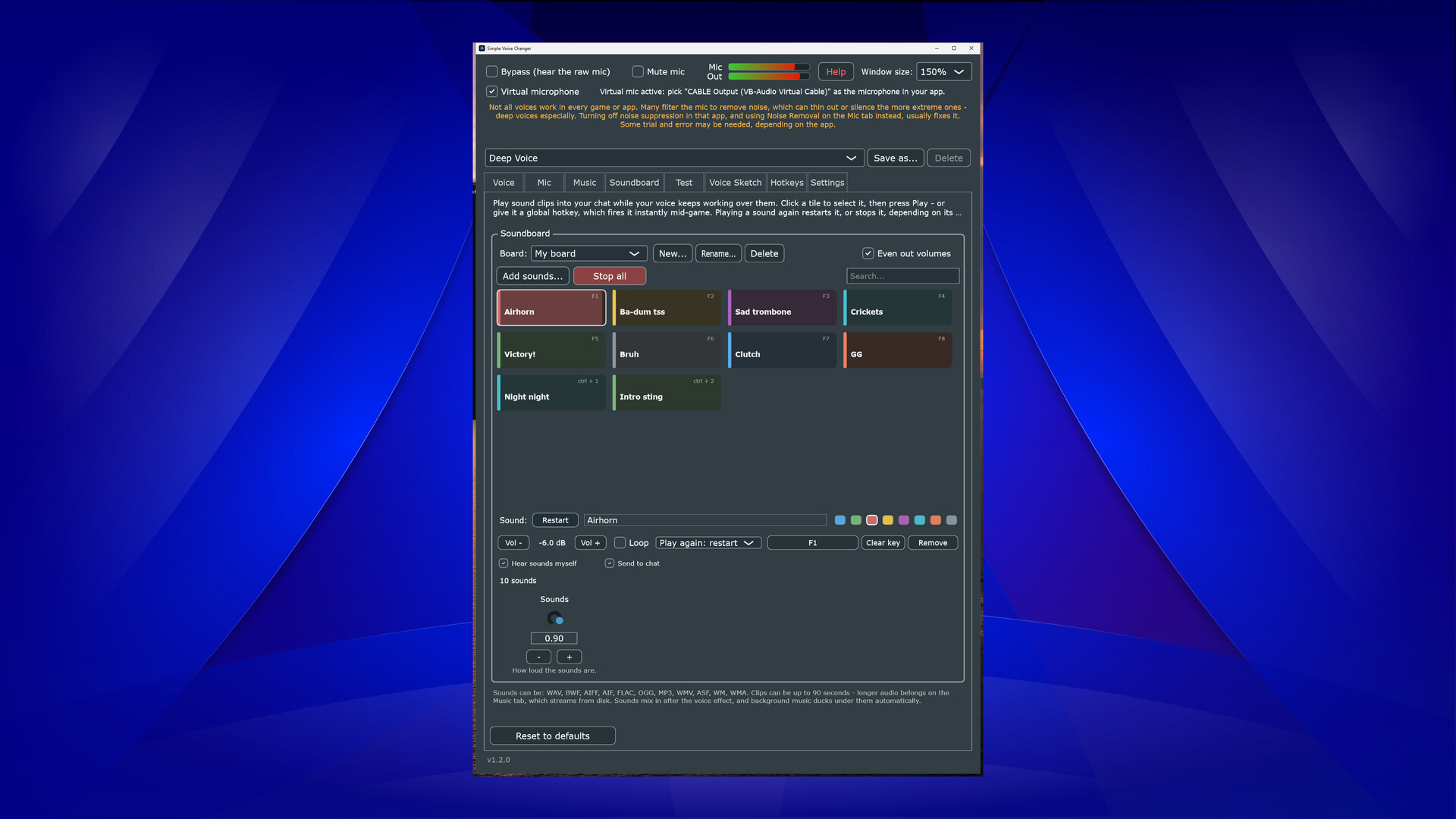Select the Sad trombone sound tile
This screenshot has width=1456, height=819.
coord(782,308)
